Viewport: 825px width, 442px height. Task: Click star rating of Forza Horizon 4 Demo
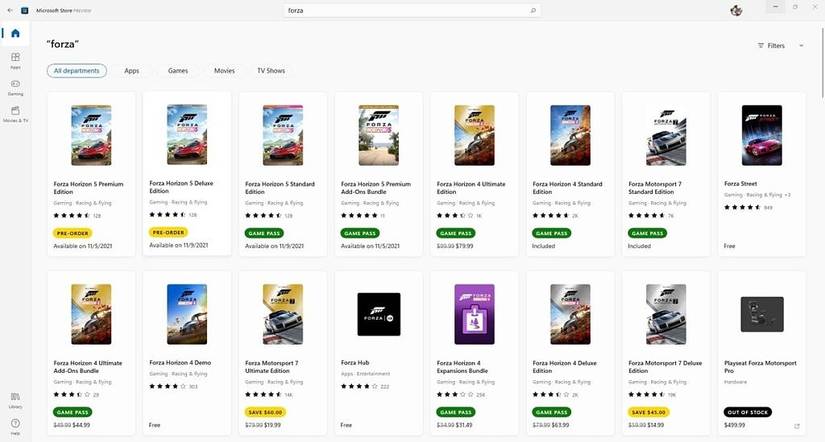pos(168,386)
